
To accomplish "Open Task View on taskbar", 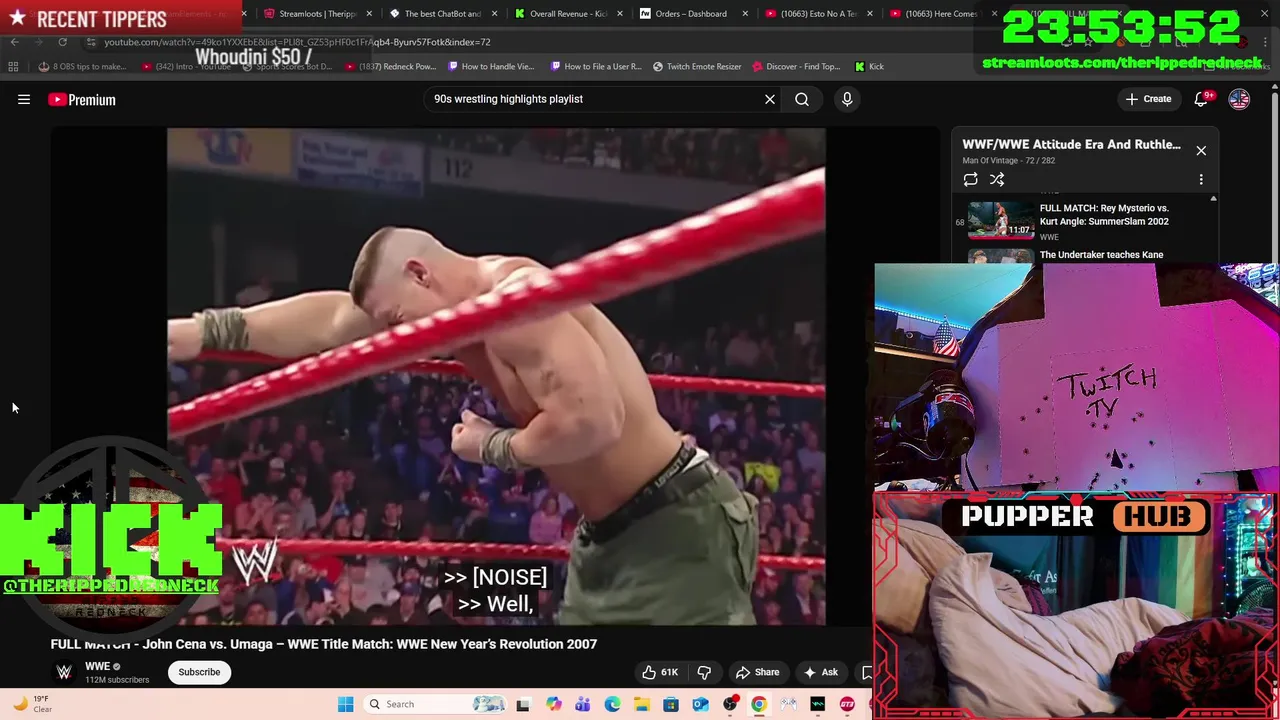I will [x=522, y=704].
